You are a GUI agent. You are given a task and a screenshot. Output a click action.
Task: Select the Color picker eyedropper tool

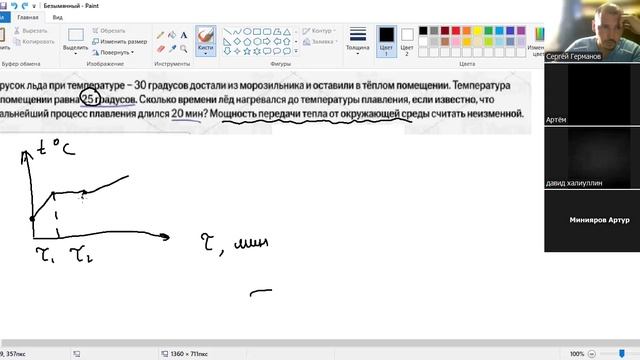click(x=172, y=49)
